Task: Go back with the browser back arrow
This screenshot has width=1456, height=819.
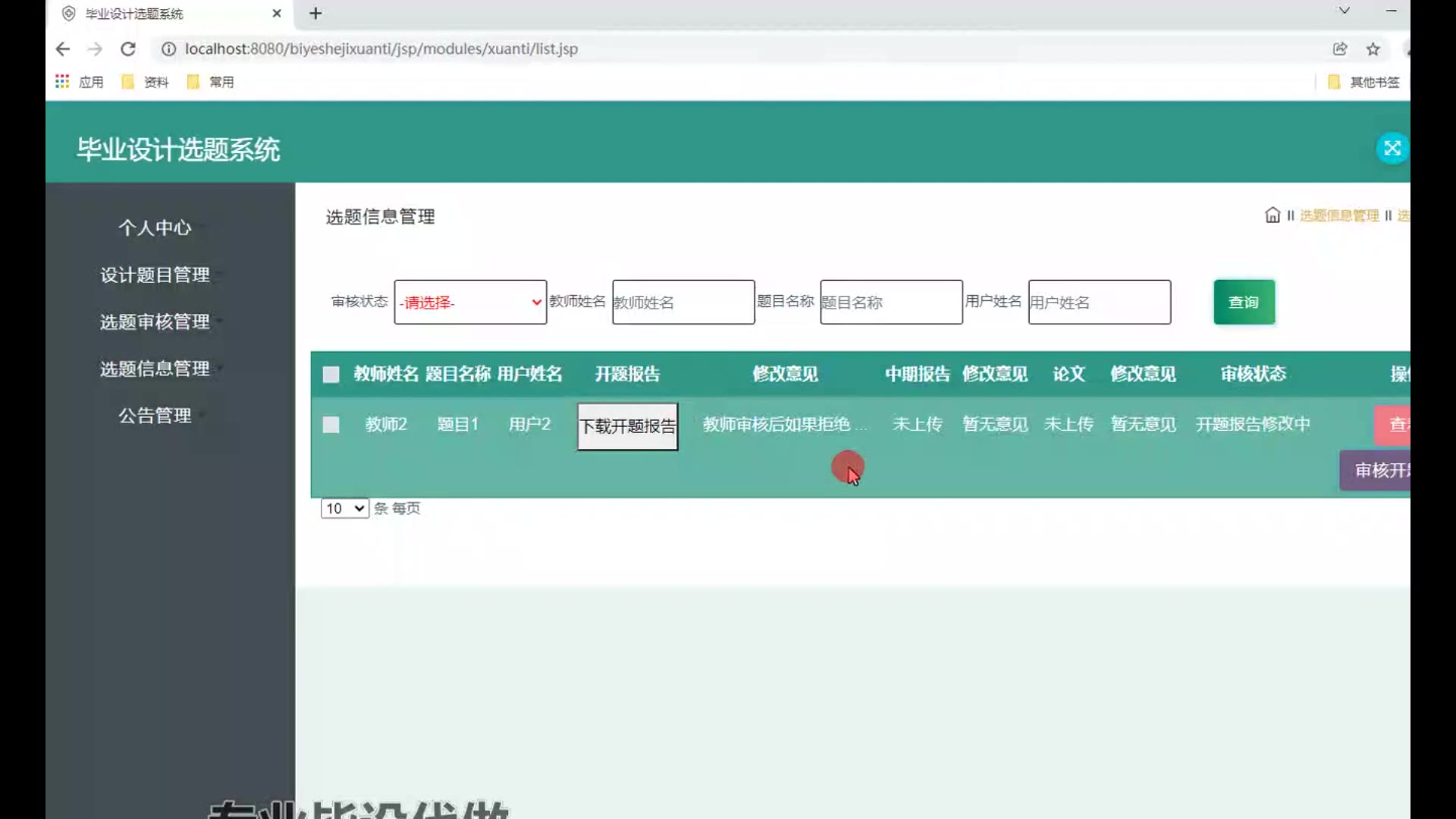Action: pos(63,49)
